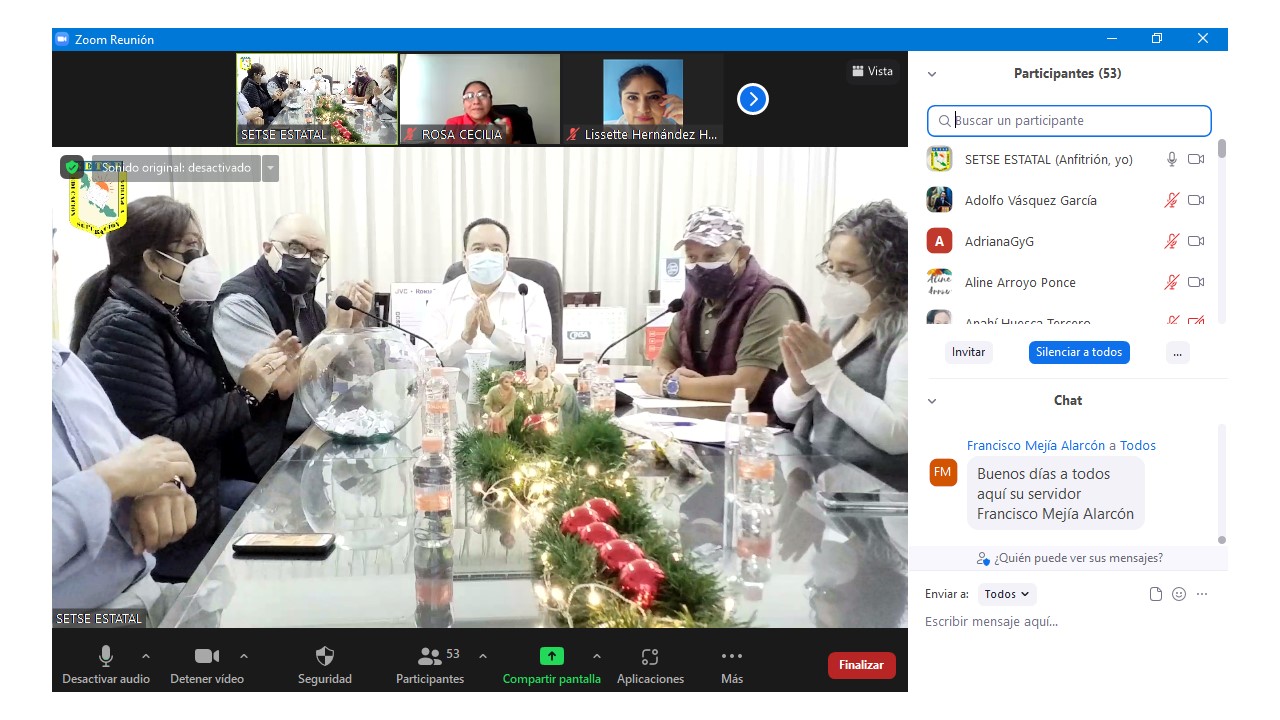Toggle SETSE ESTATAL camera icon

click(x=1196, y=159)
